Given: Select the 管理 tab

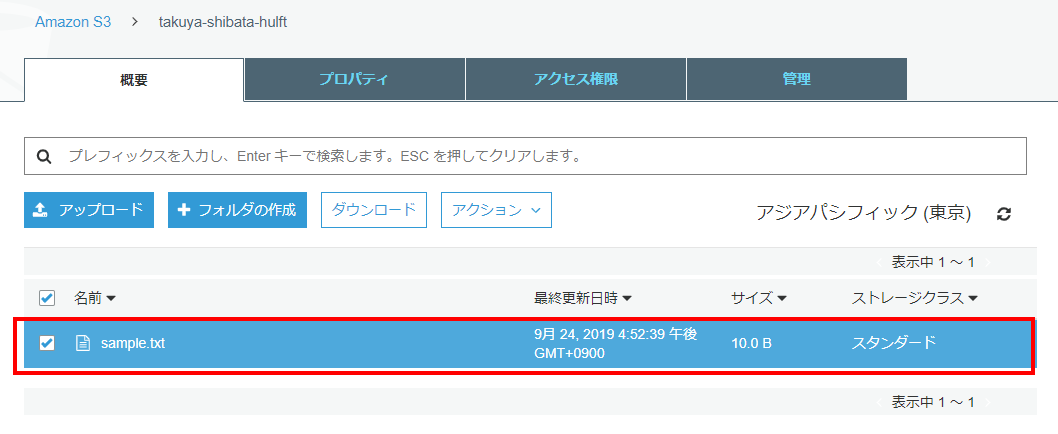Looking at the screenshot, I should tap(796, 80).
